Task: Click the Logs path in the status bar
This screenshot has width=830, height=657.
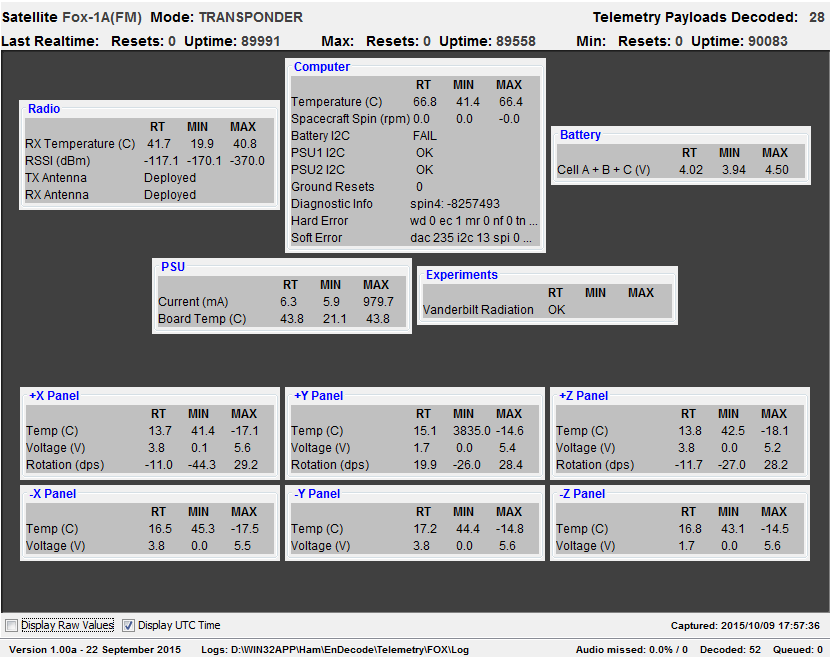Action: [x=335, y=650]
